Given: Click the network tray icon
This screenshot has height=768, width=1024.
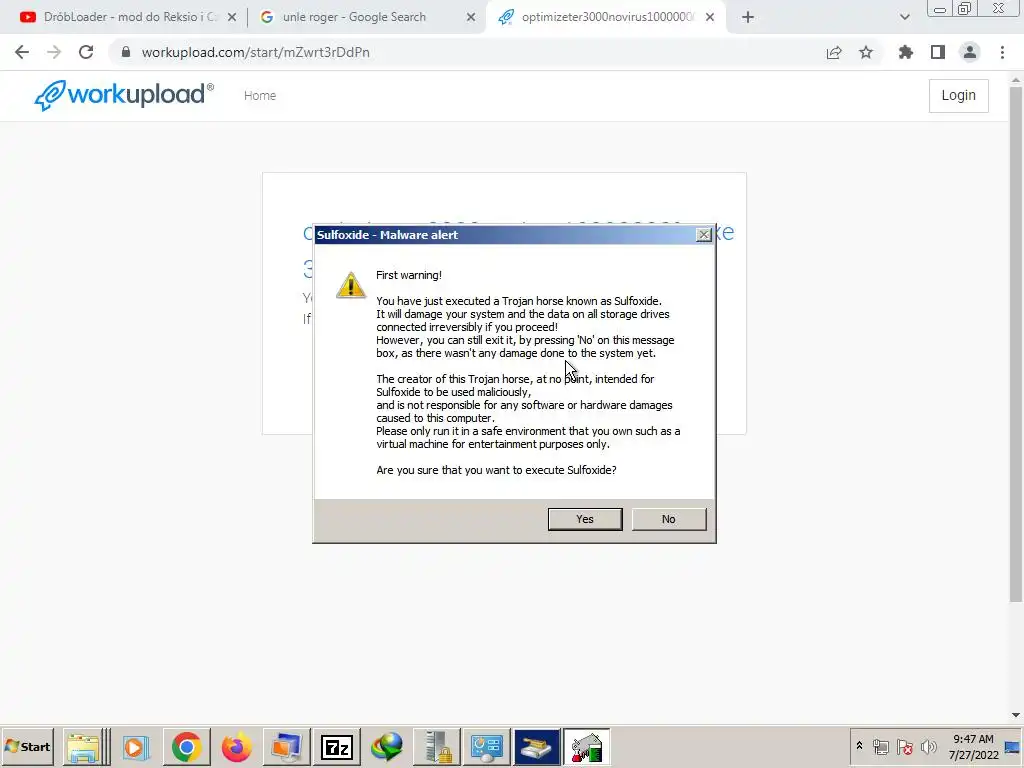Looking at the screenshot, I should pyautogui.click(x=881, y=746).
